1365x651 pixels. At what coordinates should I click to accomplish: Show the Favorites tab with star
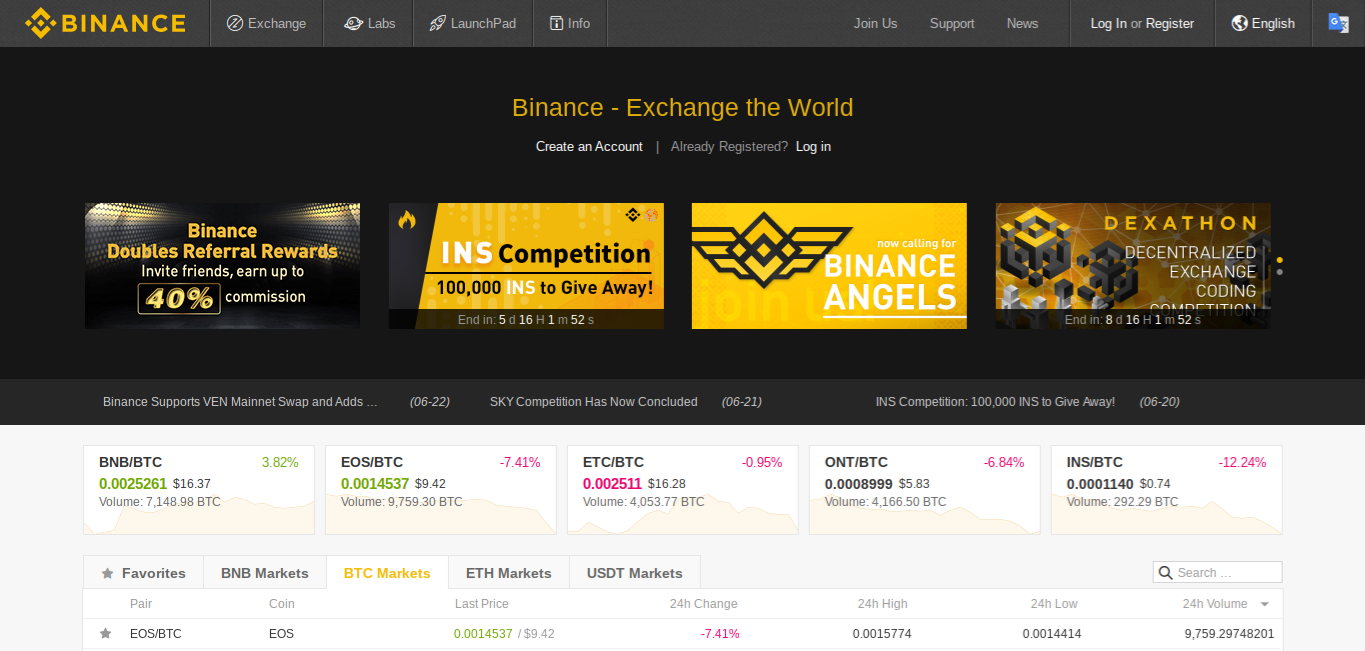click(x=143, y=573)
